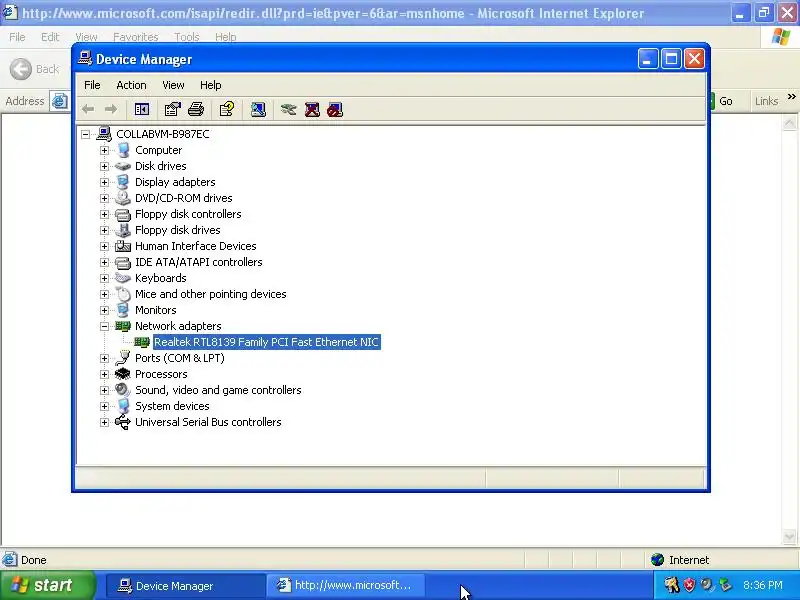Expand the Internet Explorer Links toolbar chevron
Screen dimensions: 800x600
791,97
